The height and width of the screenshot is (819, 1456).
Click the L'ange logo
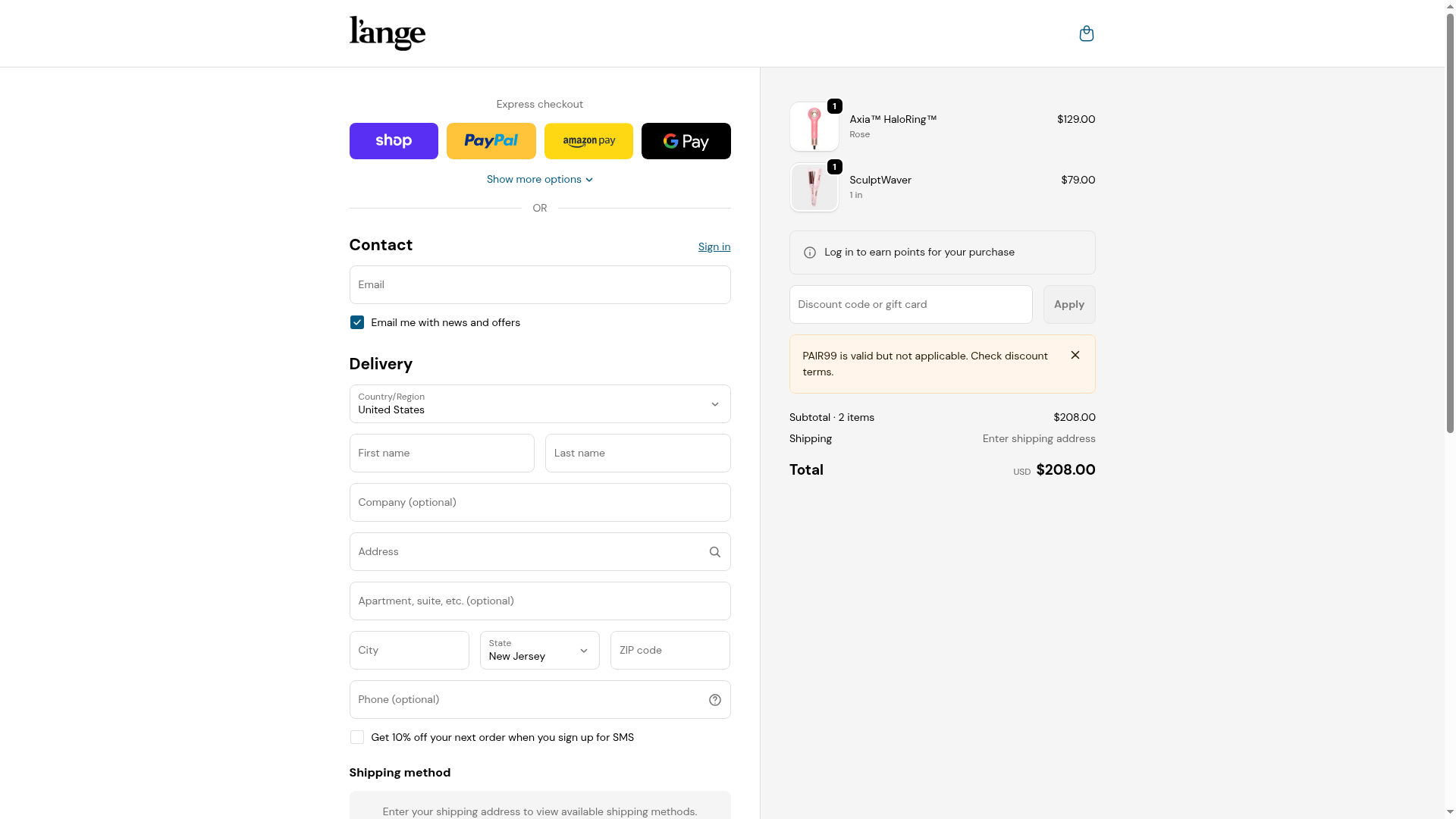click(x=387, y=33)
